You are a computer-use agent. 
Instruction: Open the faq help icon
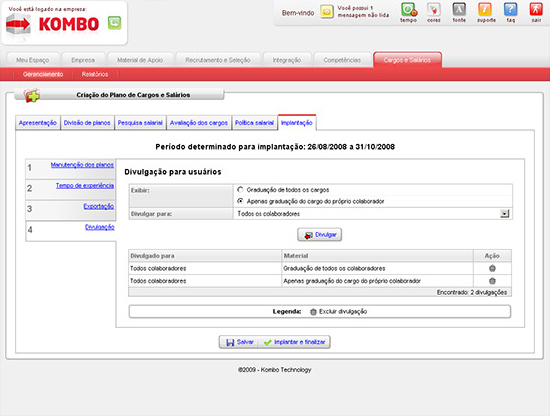[510, 10]
